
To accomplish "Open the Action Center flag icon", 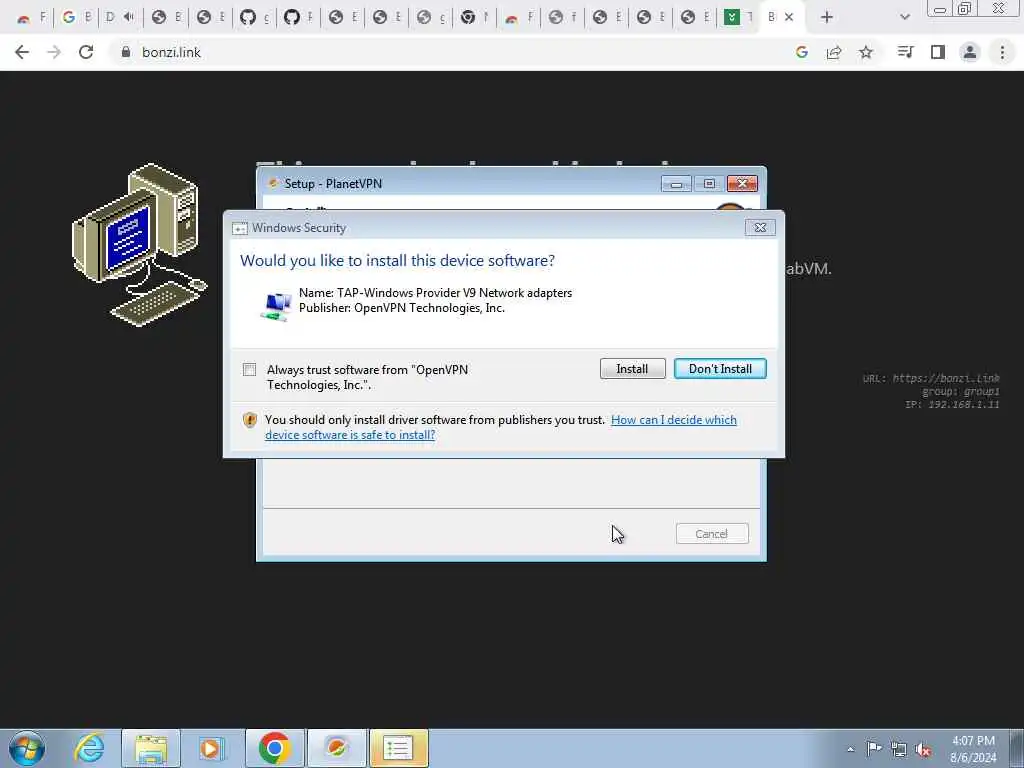I will [x=874, y=749].
